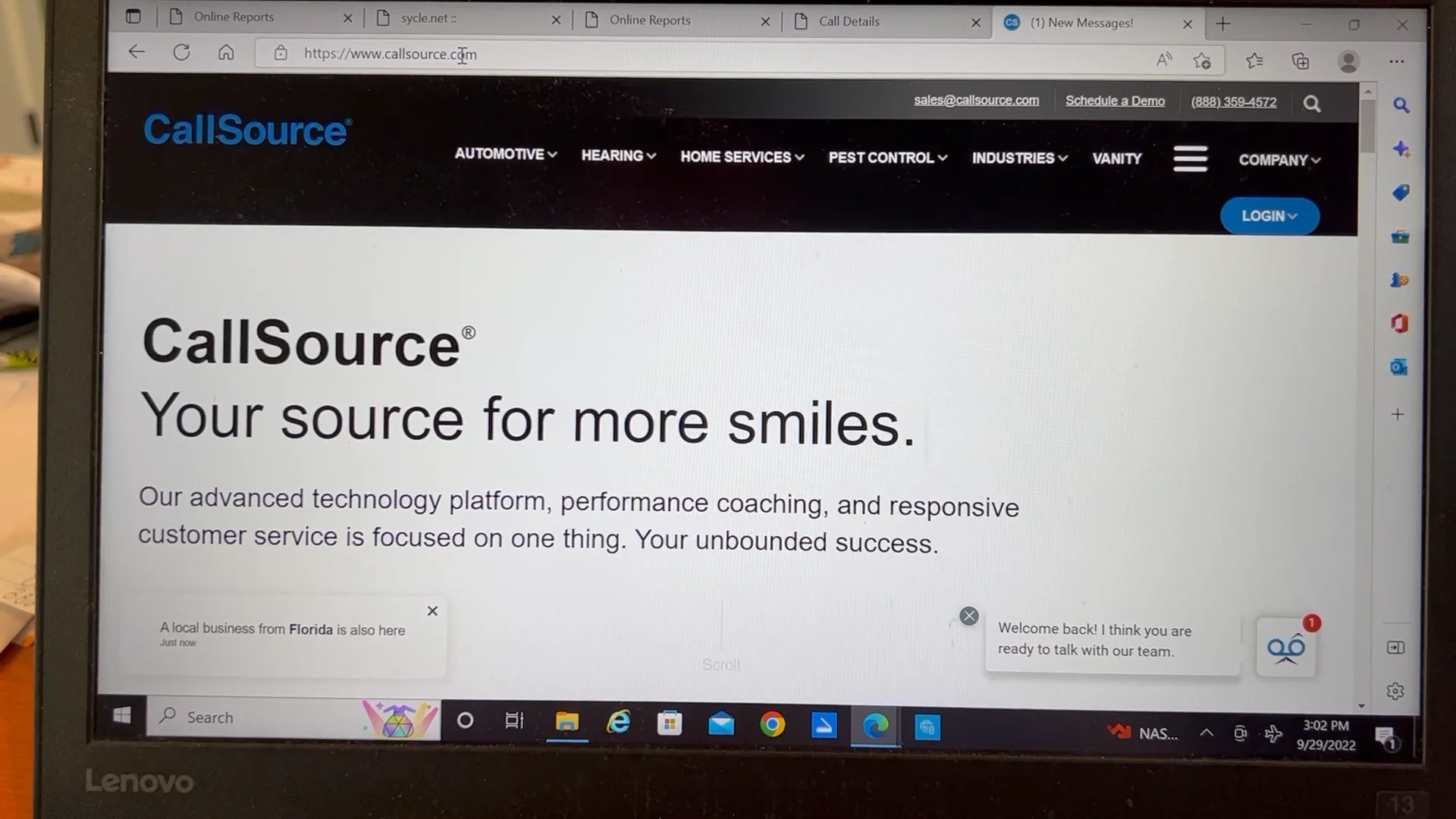Screen dimensions: 1456x819
Task: Open Edge sidebar Outlook icon
Action: tap(1399, 368)
